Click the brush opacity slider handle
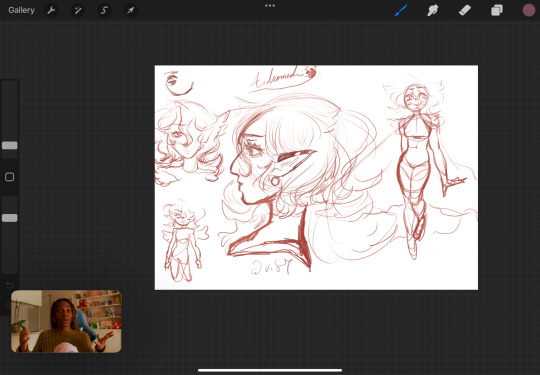The width and height of the screenshot is (540, 375). (10, 218)
